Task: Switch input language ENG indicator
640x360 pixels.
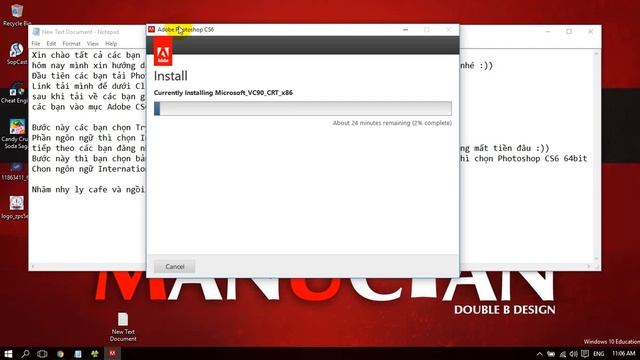Action: pos(599,354)
